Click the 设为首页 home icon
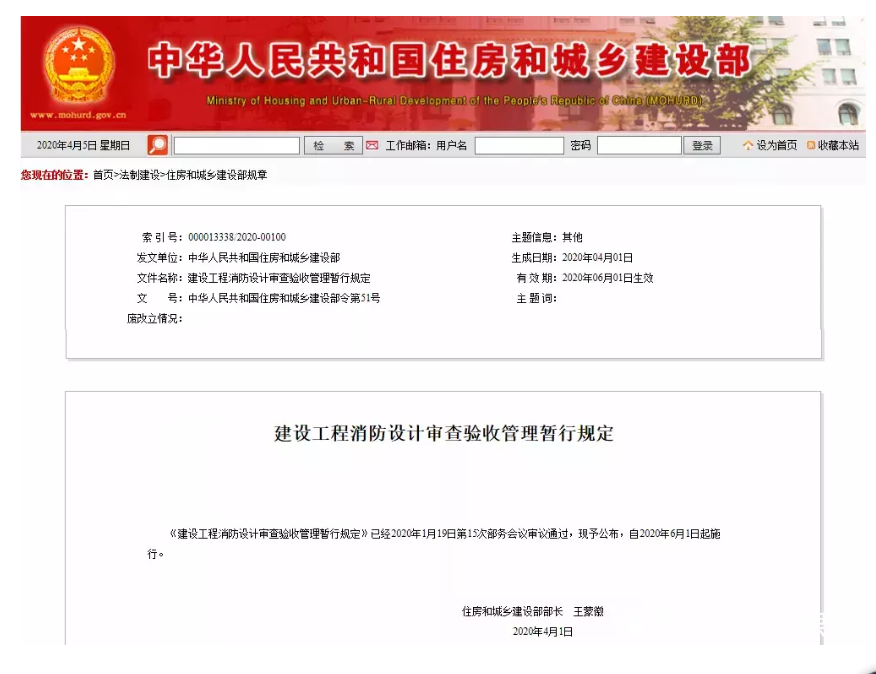The image size is (876, 674). pos(748,144)
